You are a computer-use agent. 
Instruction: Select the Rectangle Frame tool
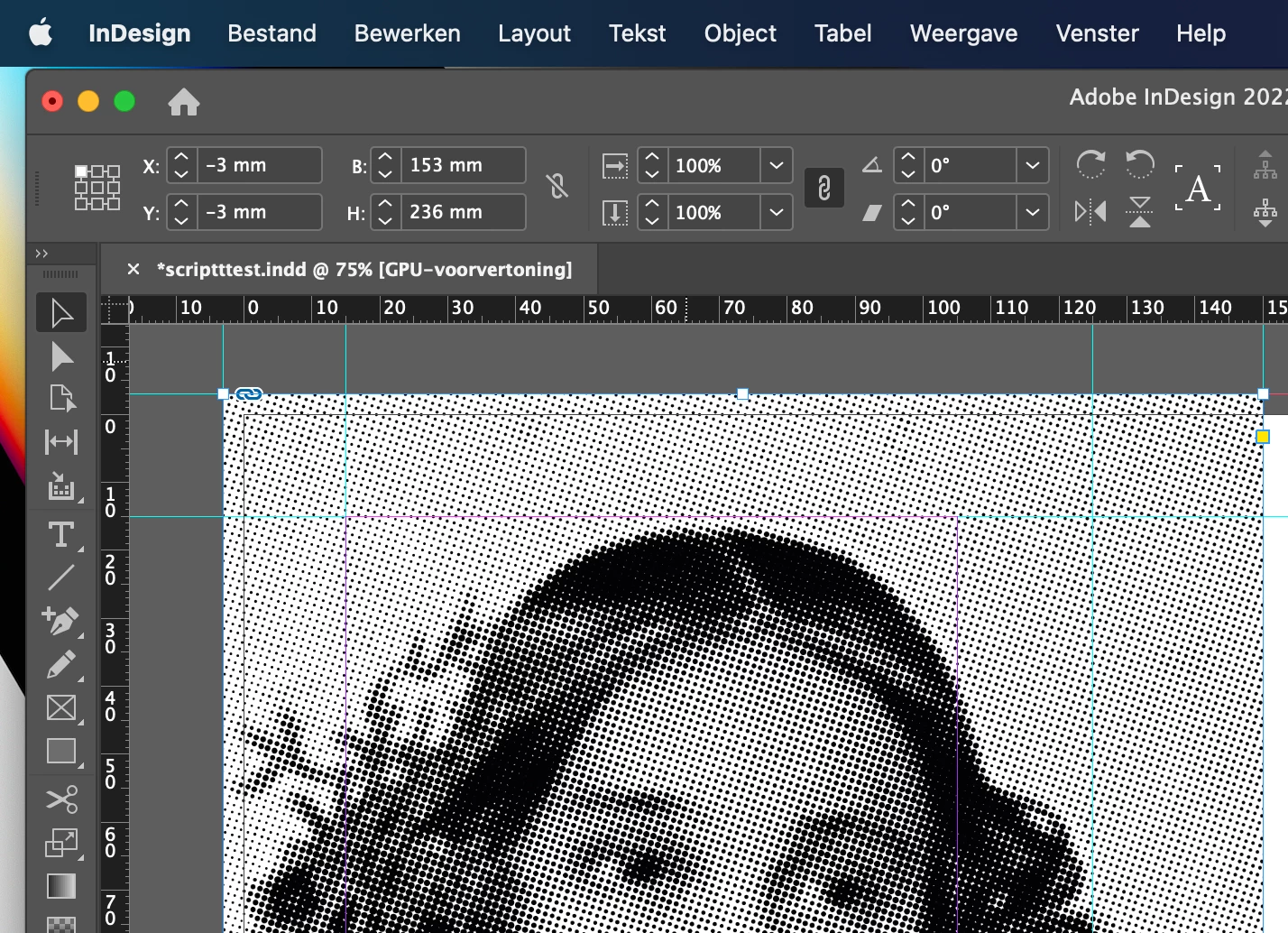coord(61,708)
